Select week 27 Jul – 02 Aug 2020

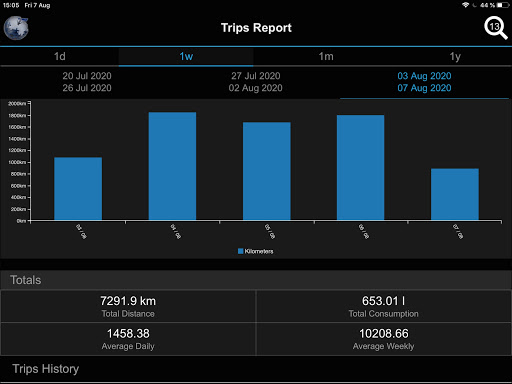(255, 82)
